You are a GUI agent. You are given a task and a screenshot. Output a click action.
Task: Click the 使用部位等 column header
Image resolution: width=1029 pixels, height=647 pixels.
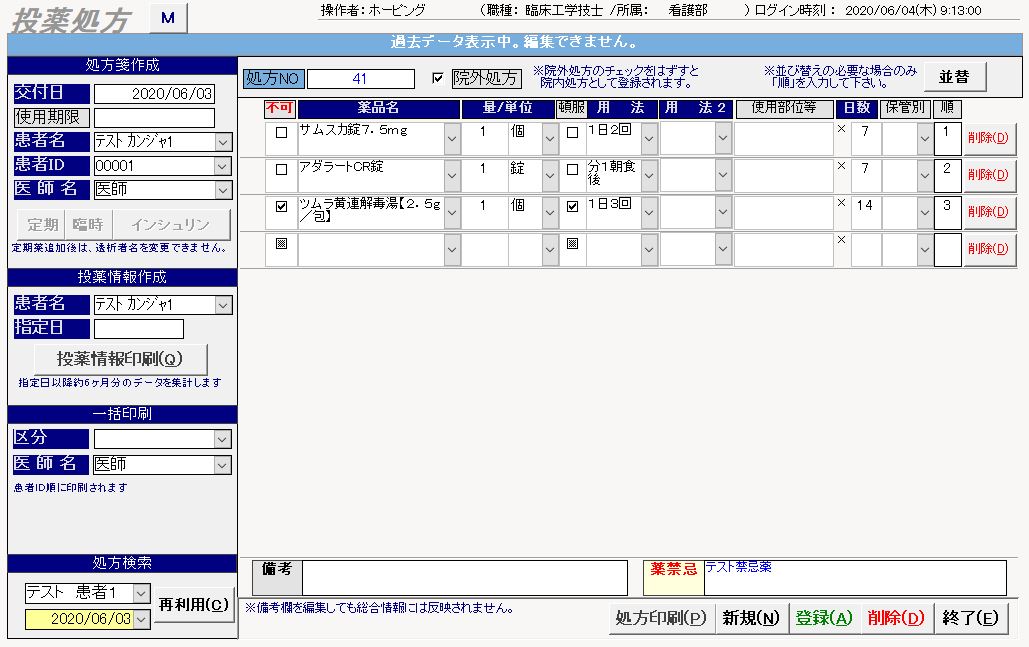point(784,108)
